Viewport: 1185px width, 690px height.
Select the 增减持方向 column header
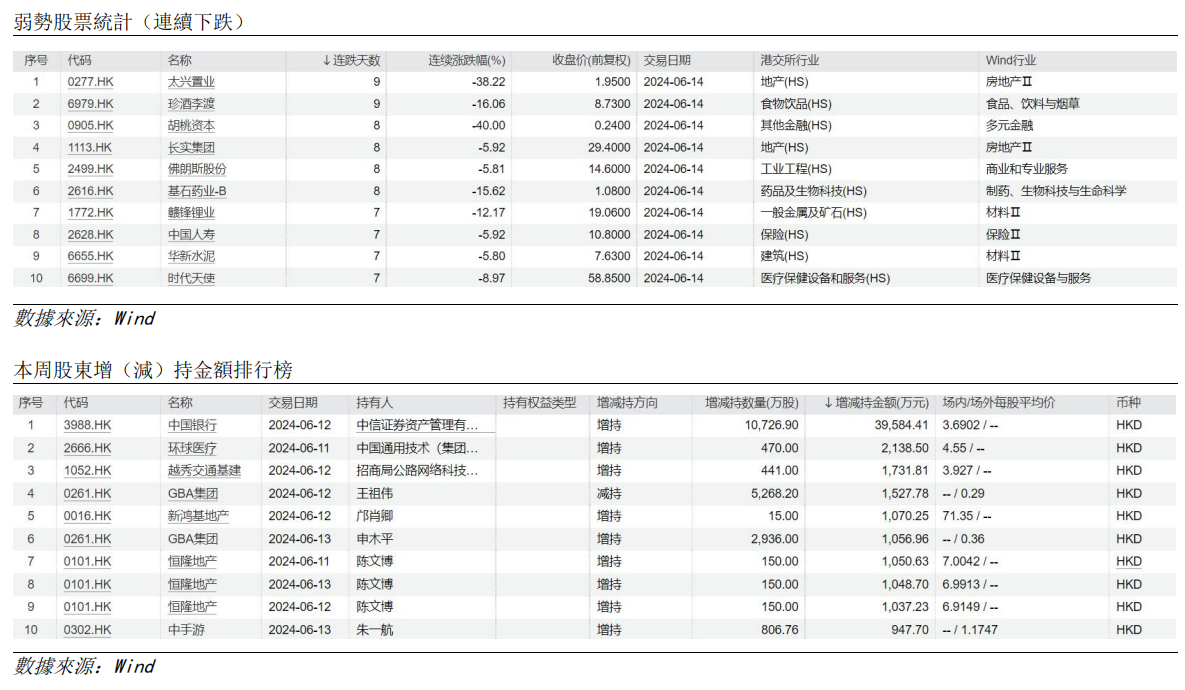point(627,403)
